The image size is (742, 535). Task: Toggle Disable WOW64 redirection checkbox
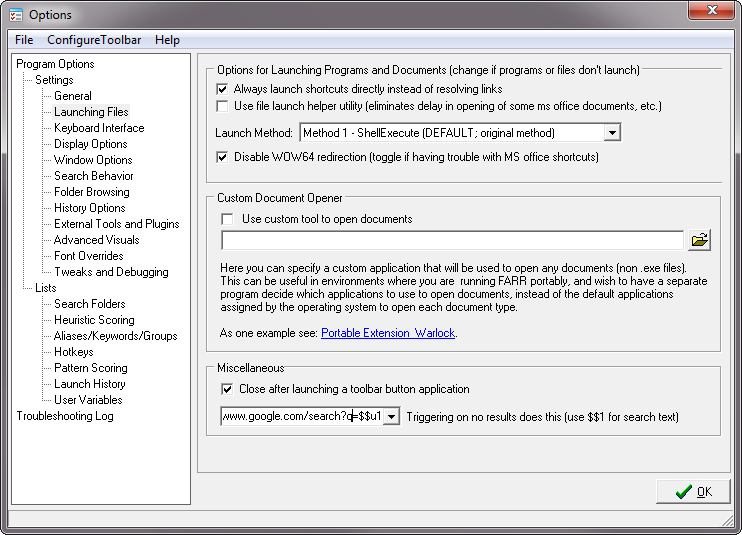click(222, 157)
